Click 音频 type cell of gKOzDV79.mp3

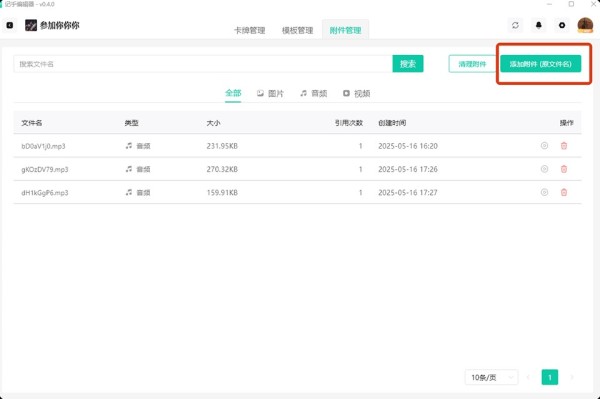click(x=138, y=169)
